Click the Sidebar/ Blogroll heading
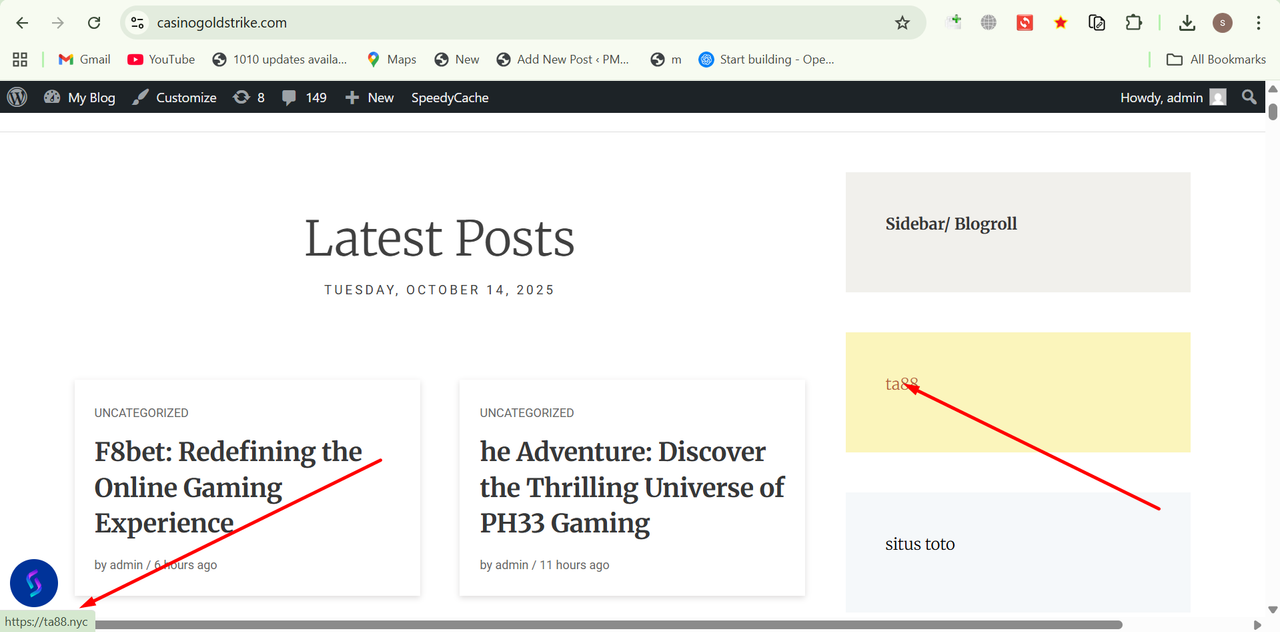Viewport: 1280px width, 632px height. (x=951, y=224)
